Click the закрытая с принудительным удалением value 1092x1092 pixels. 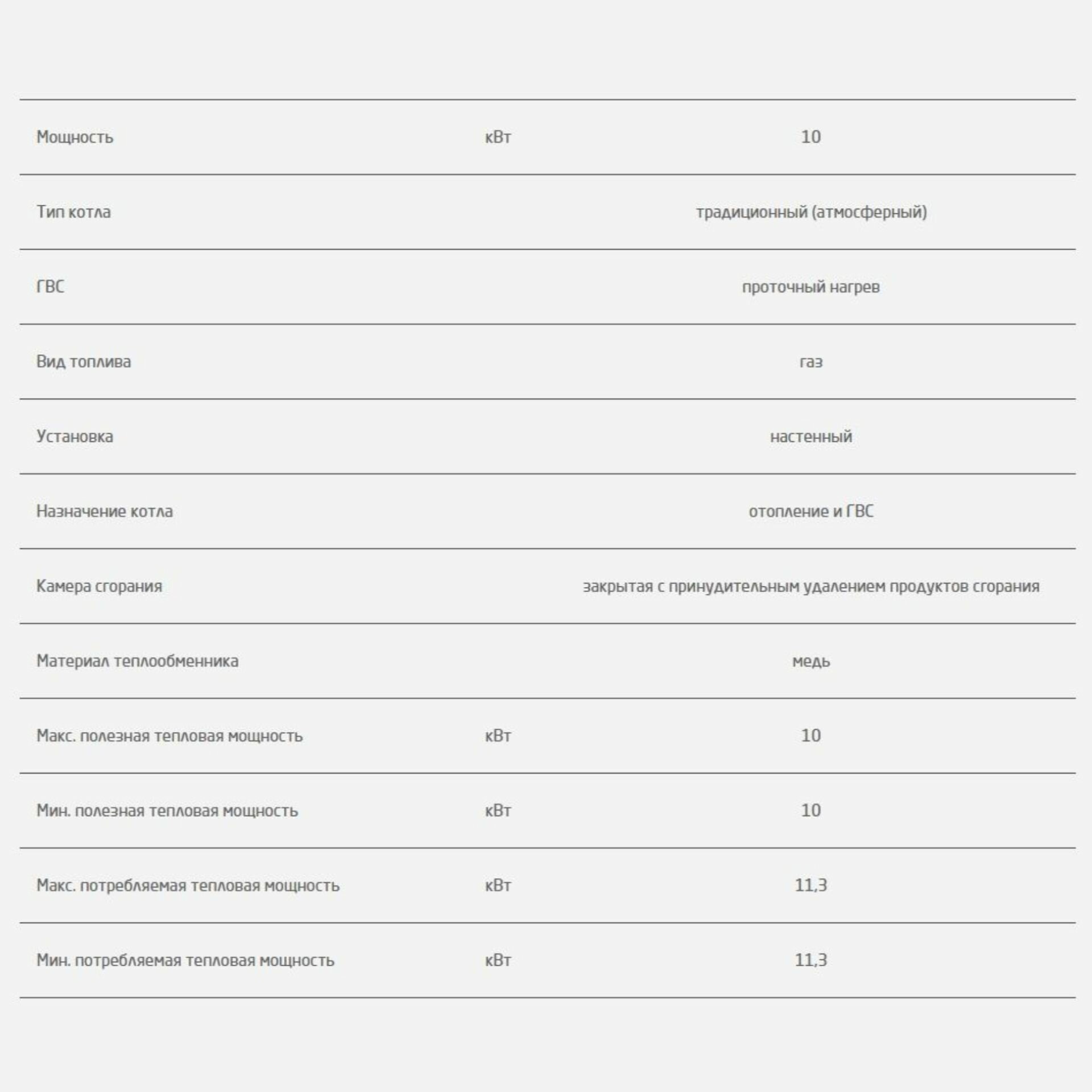[x=810, y=586]
